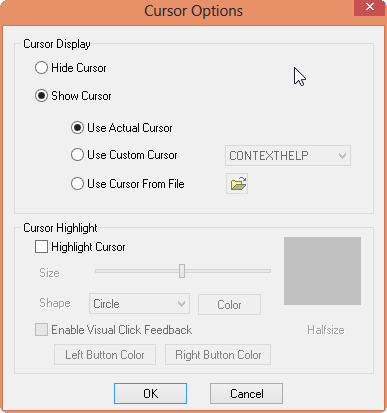Close the Cursor Options dialog window
Image resolution: width=387 pixels, height=413 pixels.
[x=369, y=7]
